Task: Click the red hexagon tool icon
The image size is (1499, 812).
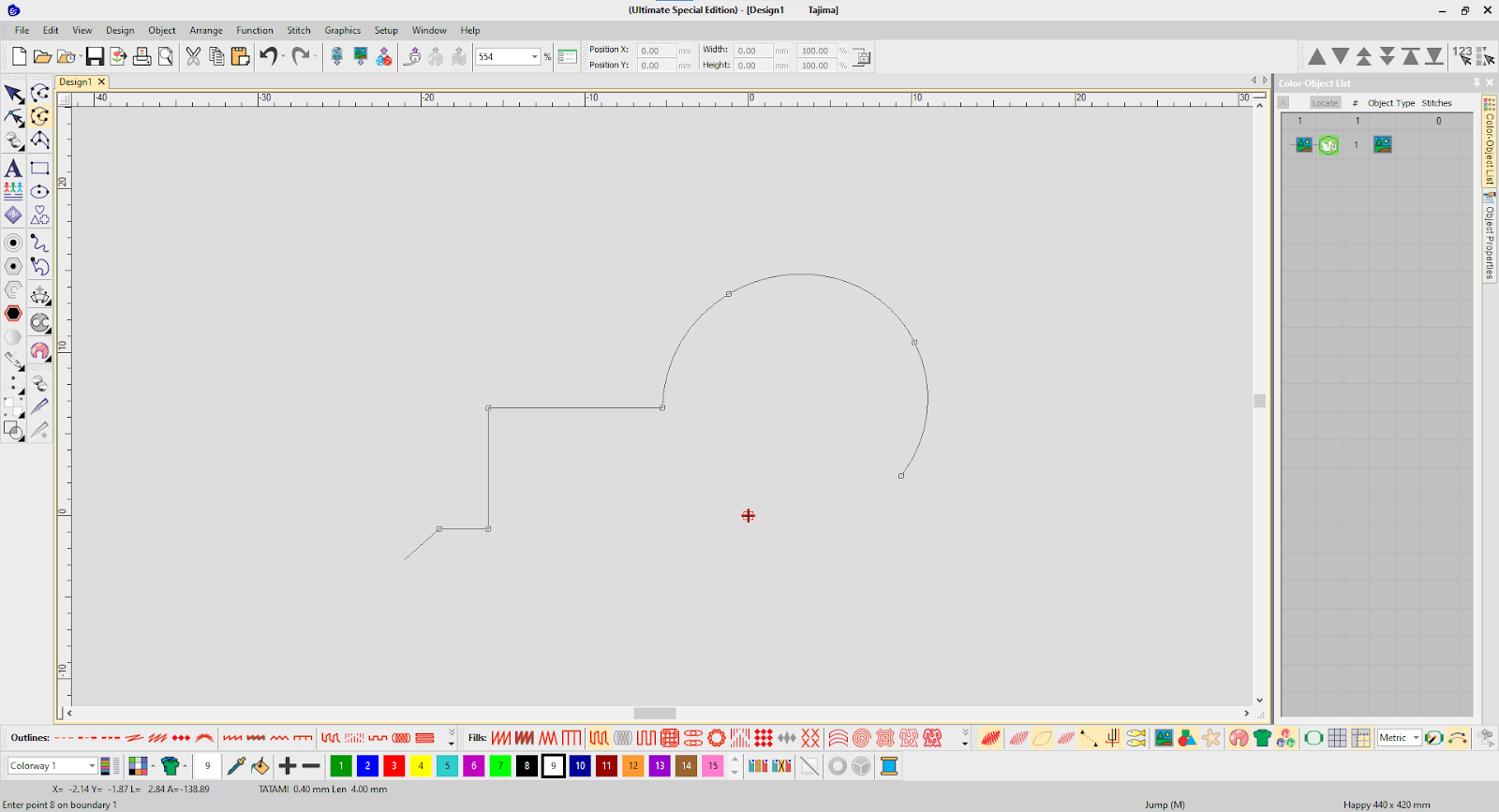Action: [x=13, y=314]
